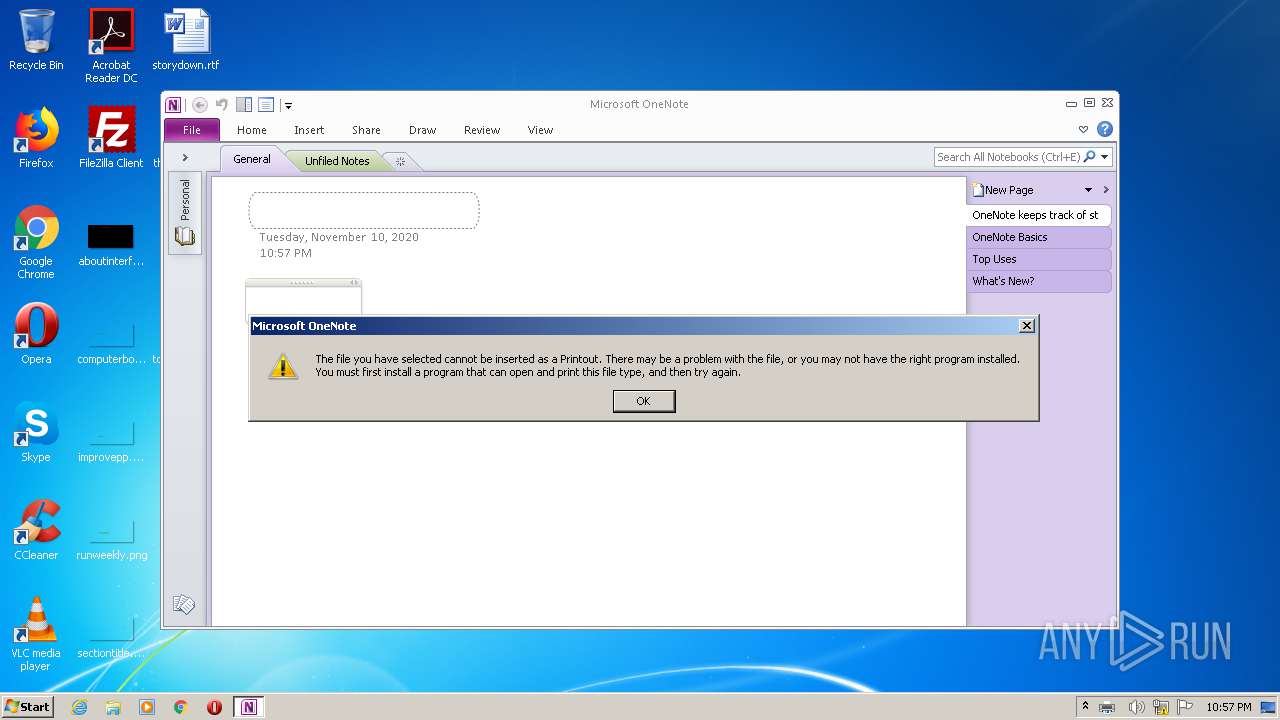Image resolution: width=1280 pixels, height=720 pixels.
Task: Open the Recycle Bin desktop icon
Action: pyautogui.click(x=36, y=41)
